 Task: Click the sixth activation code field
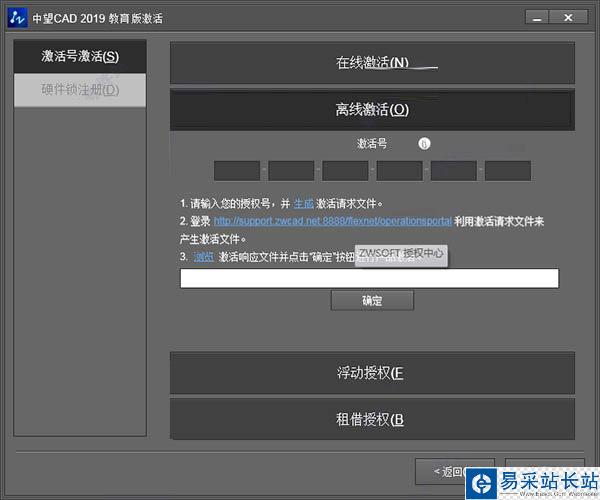coord(508,171)
